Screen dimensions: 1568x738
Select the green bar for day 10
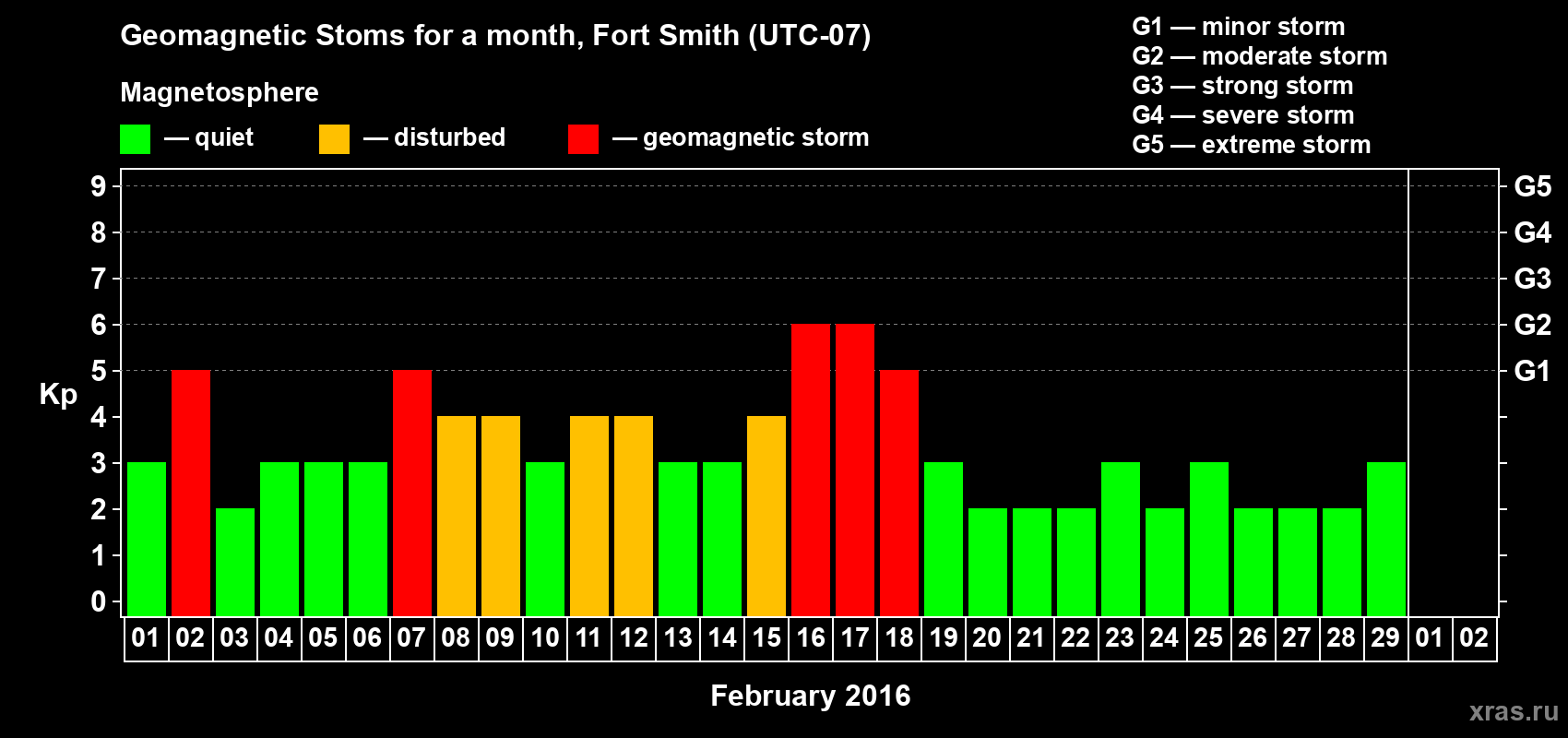point(545,540)
